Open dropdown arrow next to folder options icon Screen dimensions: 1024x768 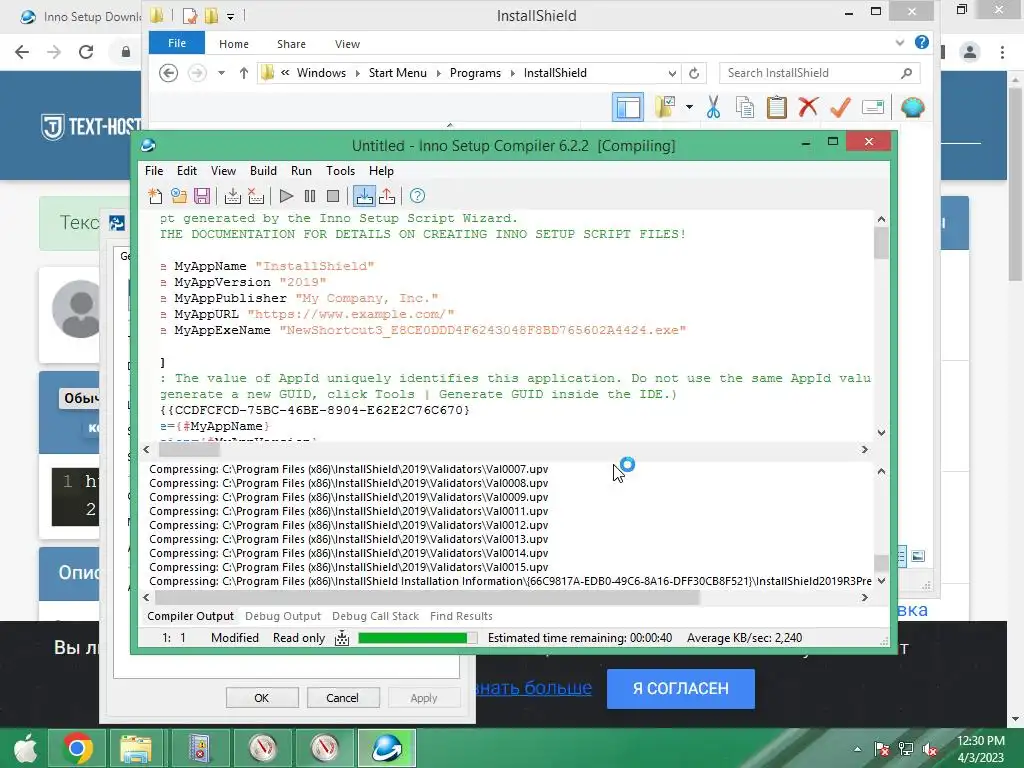(689, 107)
